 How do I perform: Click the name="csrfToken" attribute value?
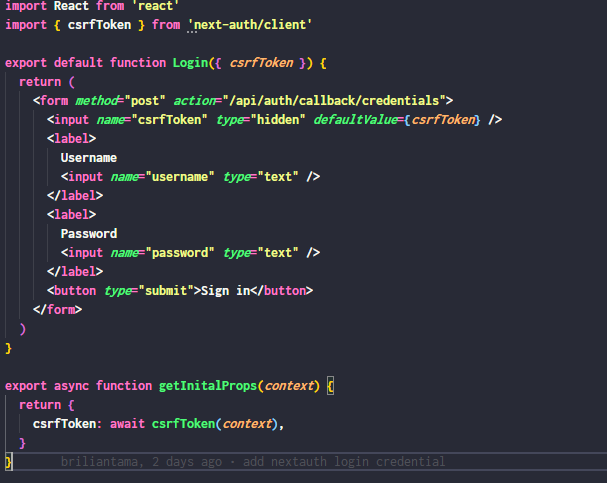[x=170, y=120]
